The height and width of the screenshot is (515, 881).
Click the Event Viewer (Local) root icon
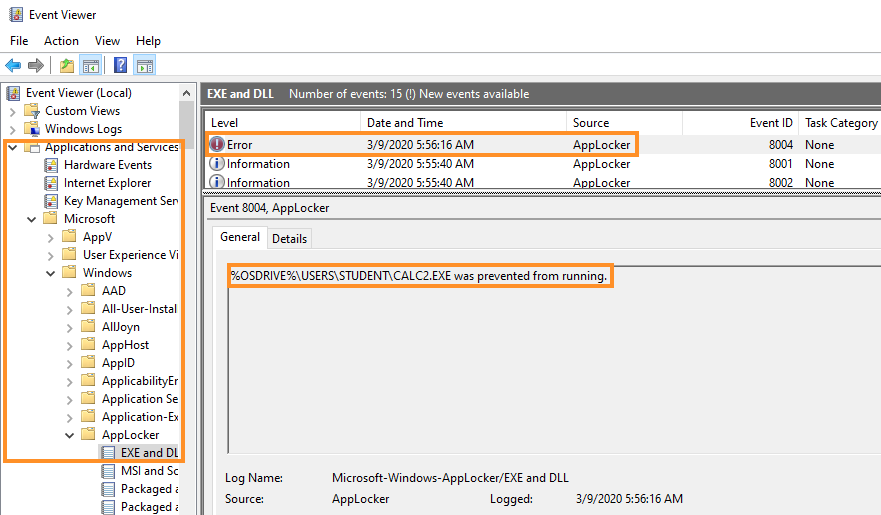click(x=13, y=93)
